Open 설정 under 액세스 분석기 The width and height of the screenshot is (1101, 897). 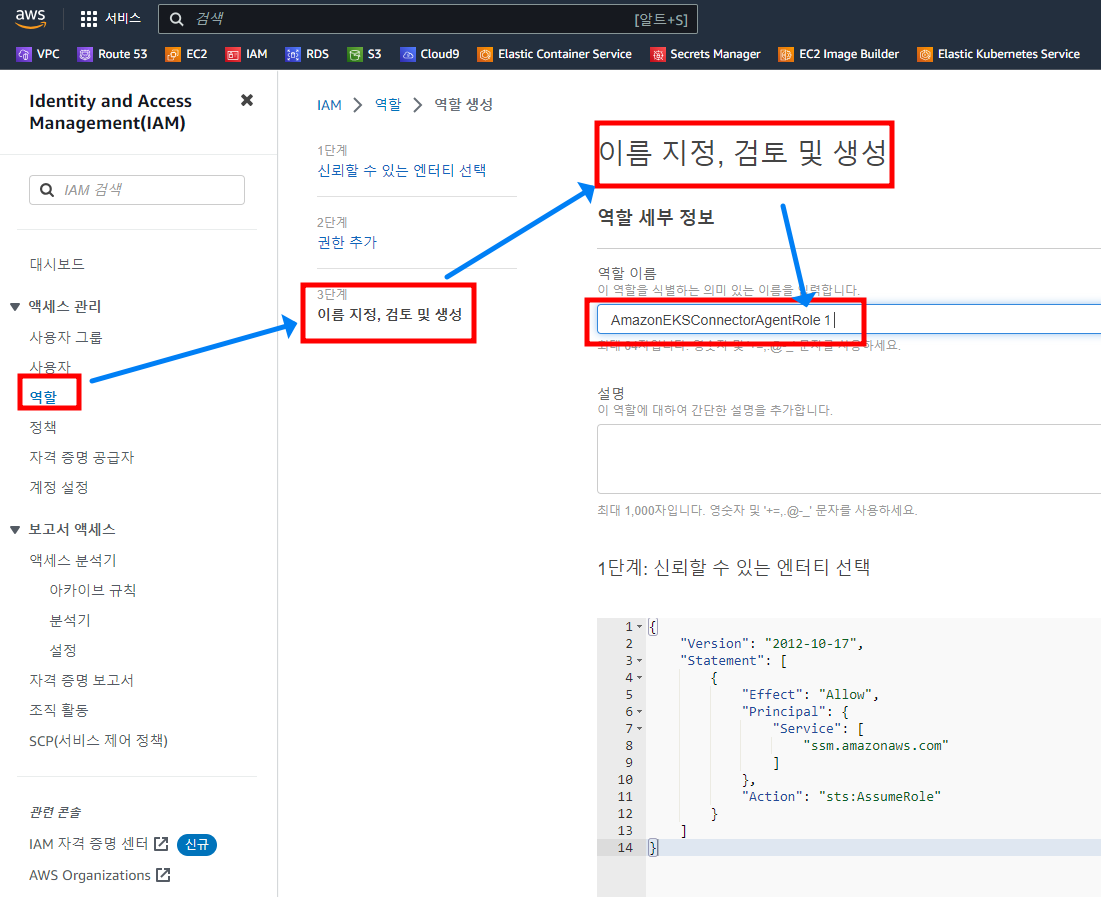pos(62,650)
